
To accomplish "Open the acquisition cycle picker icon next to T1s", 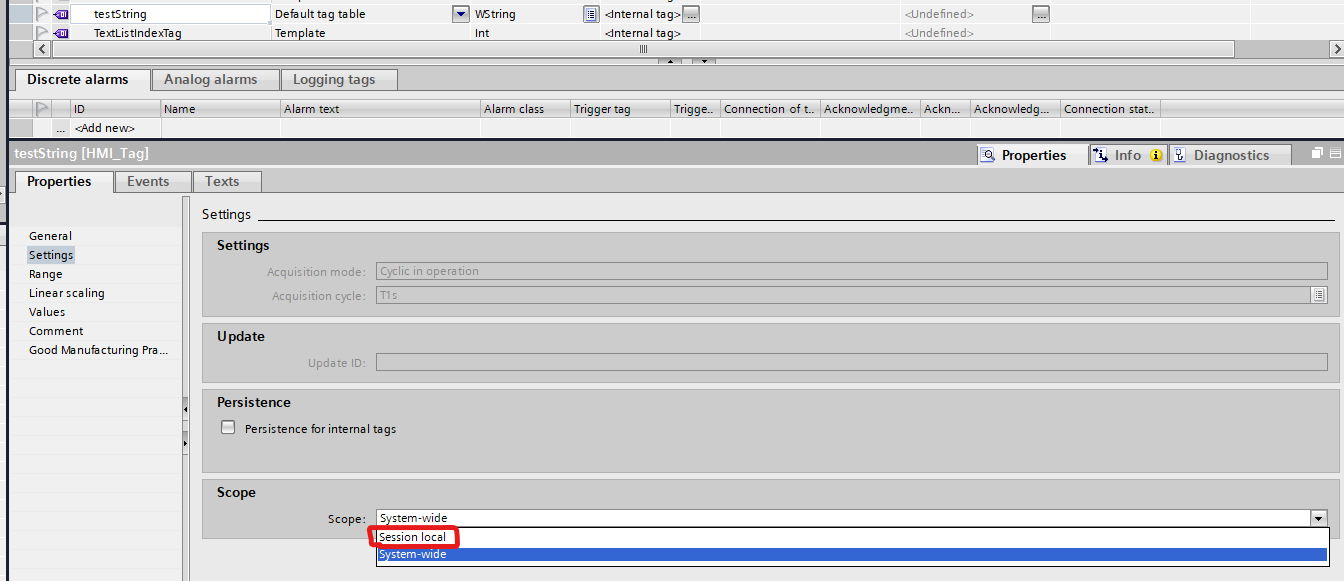I will (1319, 295).
